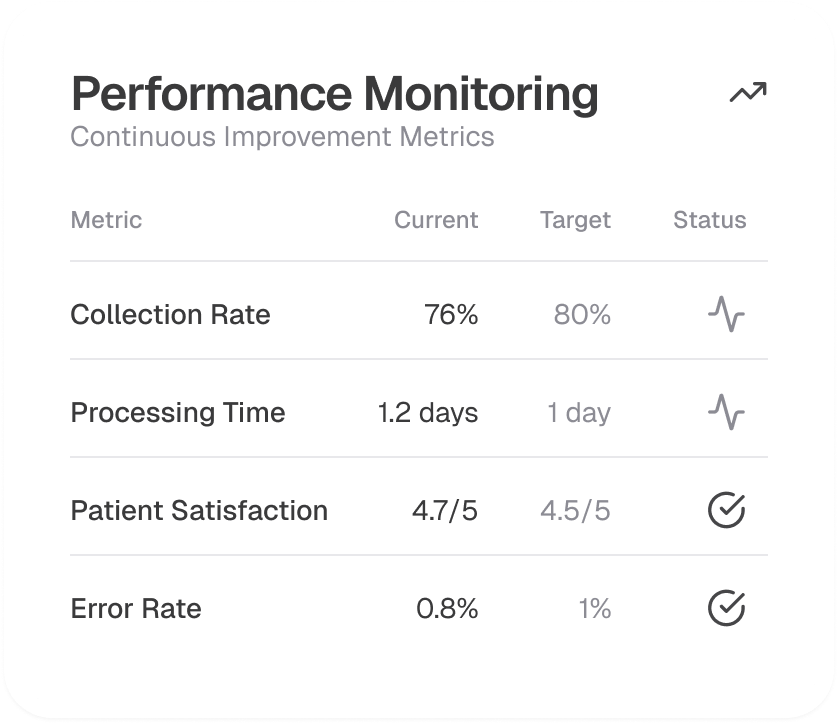Image resolution: width=838 pixels, height=724 pixels.
Task: Open the Processing Time metric row label
Action: [178, 412]
